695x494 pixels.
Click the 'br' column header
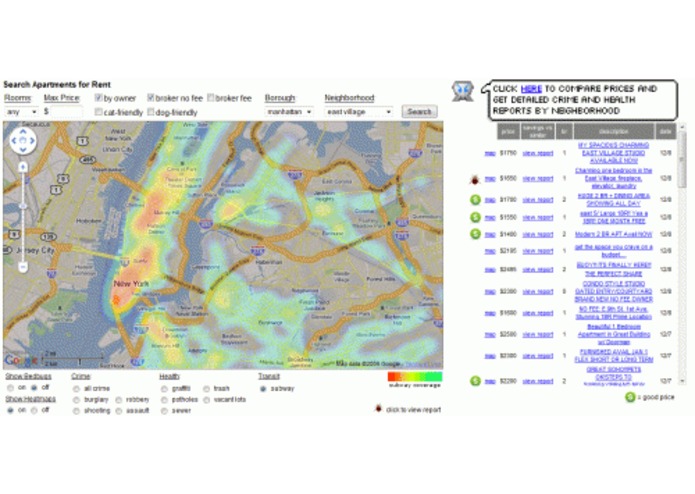pos(564,132)
